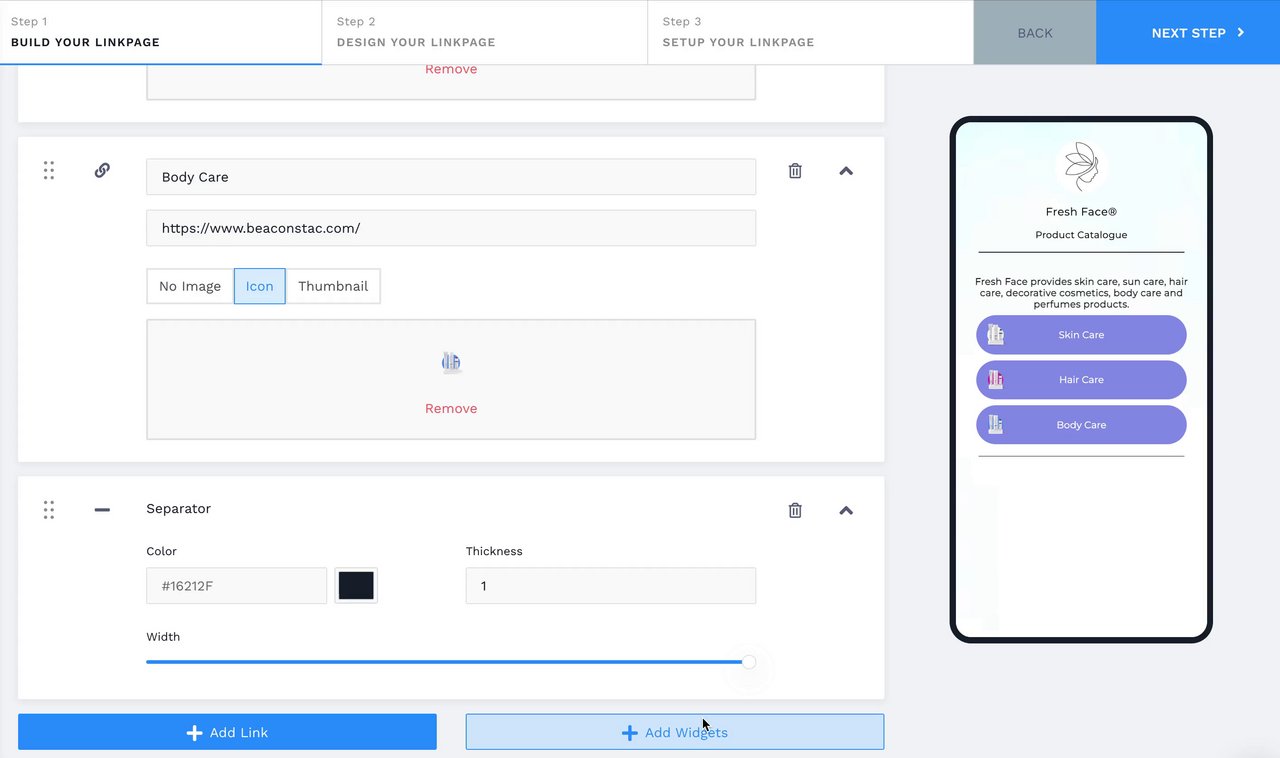Select the Icon image option
This screenshot has width=1280, height=758.
pos(260,286)
